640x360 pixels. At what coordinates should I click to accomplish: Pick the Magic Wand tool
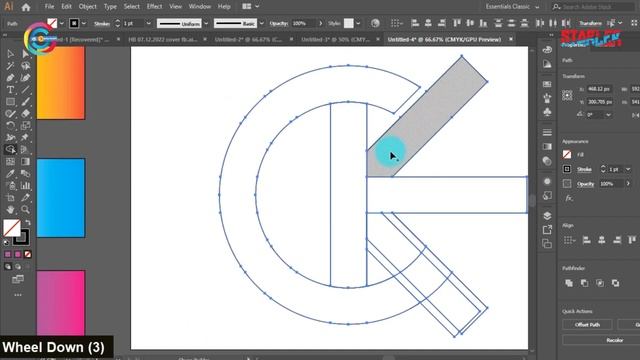pos(10,66)
